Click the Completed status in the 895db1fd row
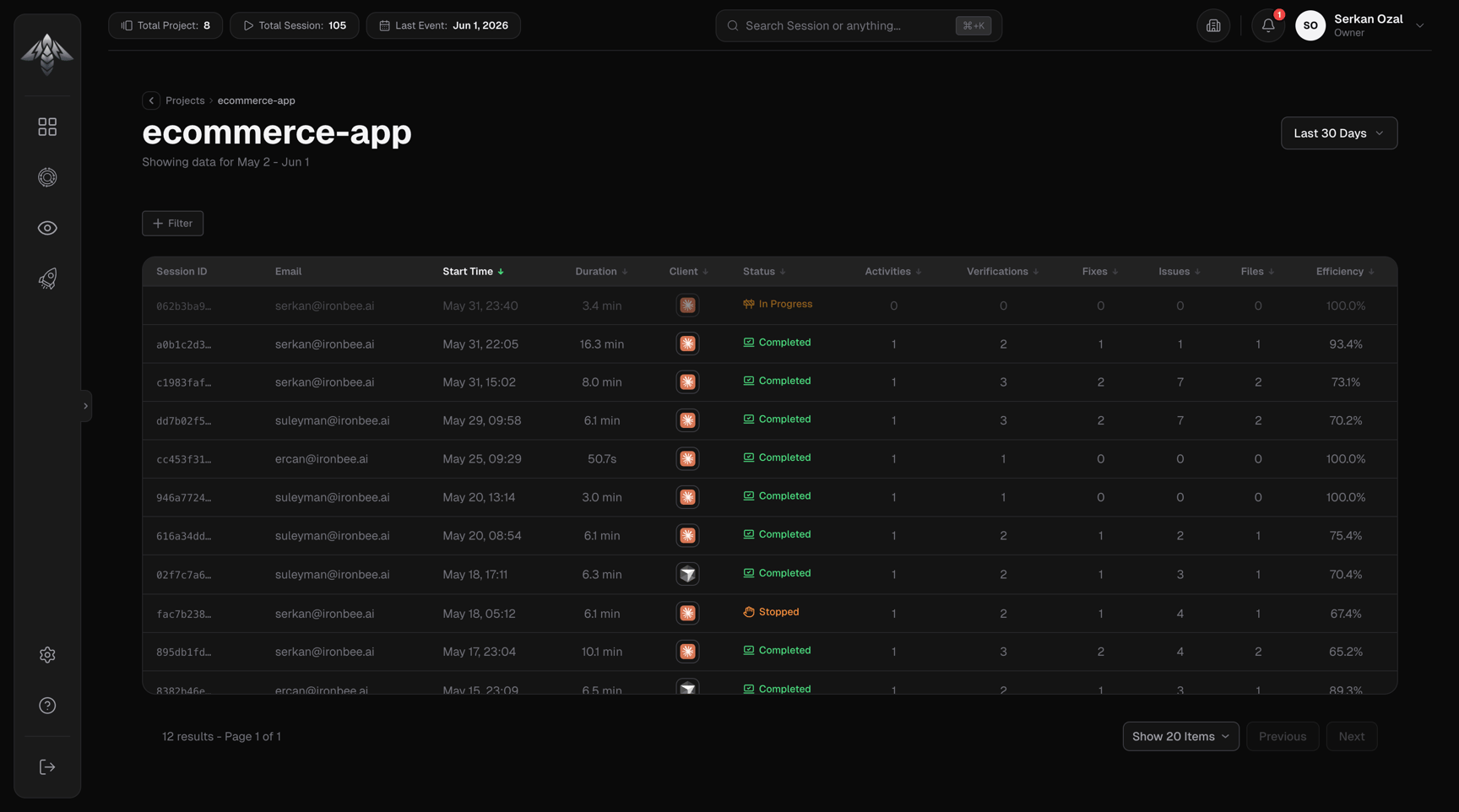This screenshot has width=1459, height=812. tap(777, 651)
